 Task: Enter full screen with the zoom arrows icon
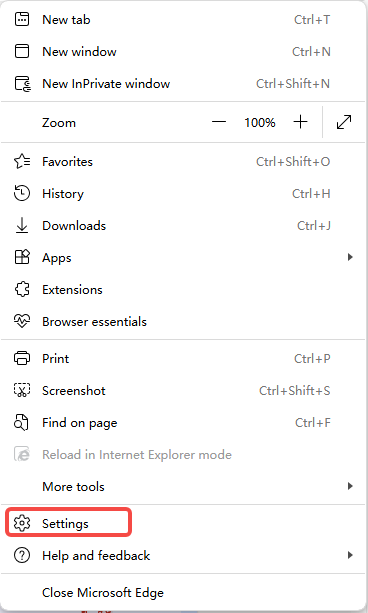(x=344, y=122)
